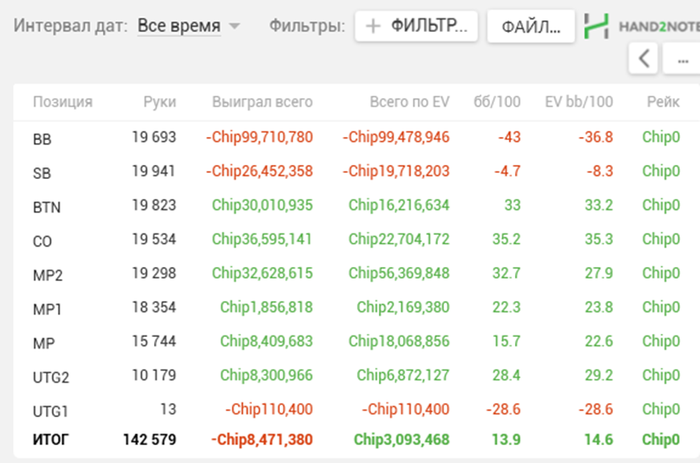
Task: Click the 'Рейк' column header
Action: (663, 101)
